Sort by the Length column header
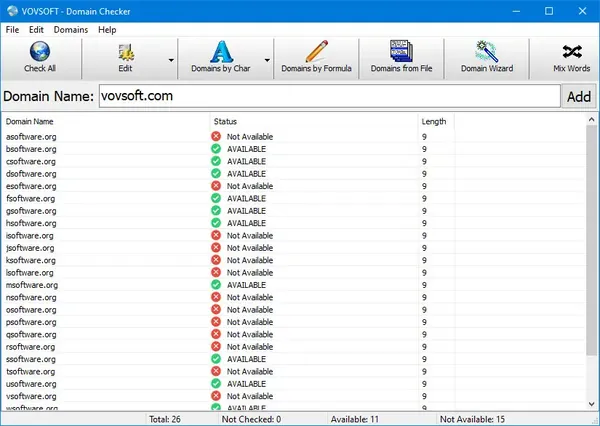Image resolution: width=600 pixels, height=426 pixels. (436, 121)
